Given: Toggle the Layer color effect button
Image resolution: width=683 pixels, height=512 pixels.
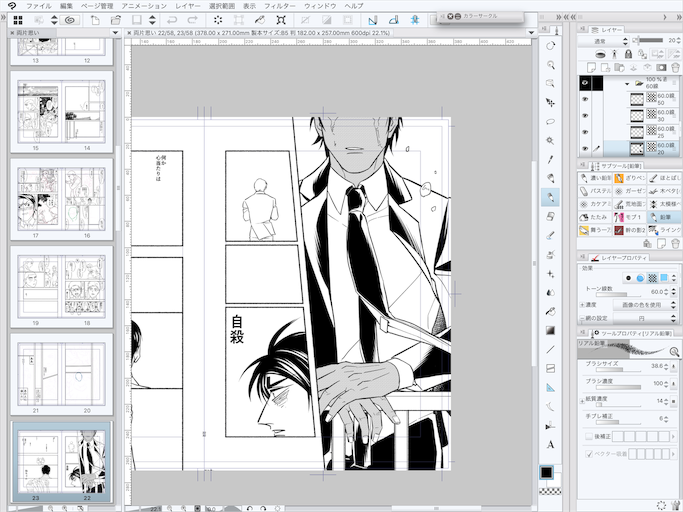Looking at the screenshot, I should click(663, 278).
